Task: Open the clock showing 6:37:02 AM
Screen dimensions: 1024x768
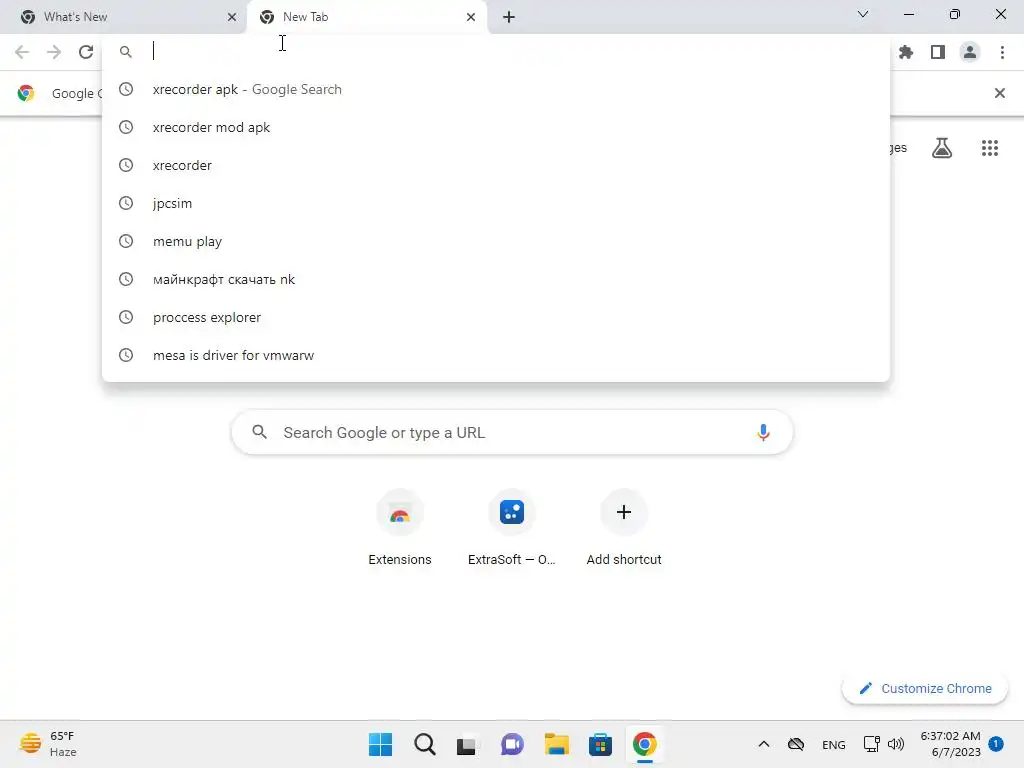Action: [x=950, y=744]
